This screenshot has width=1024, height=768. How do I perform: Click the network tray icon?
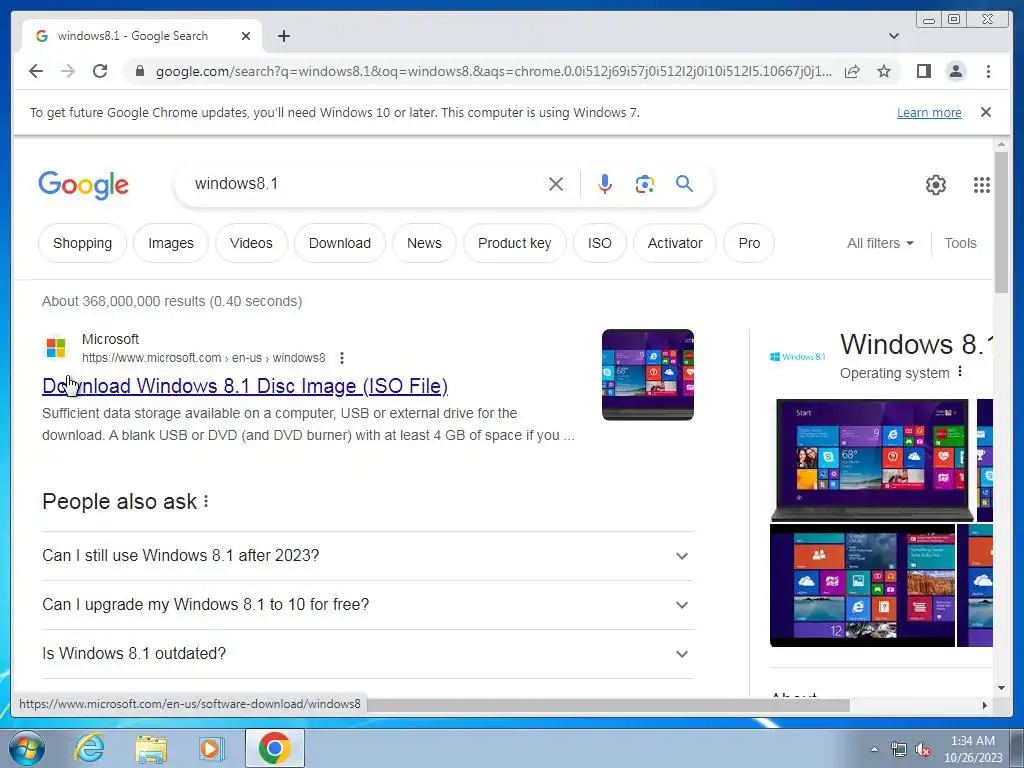click(899, 750)
